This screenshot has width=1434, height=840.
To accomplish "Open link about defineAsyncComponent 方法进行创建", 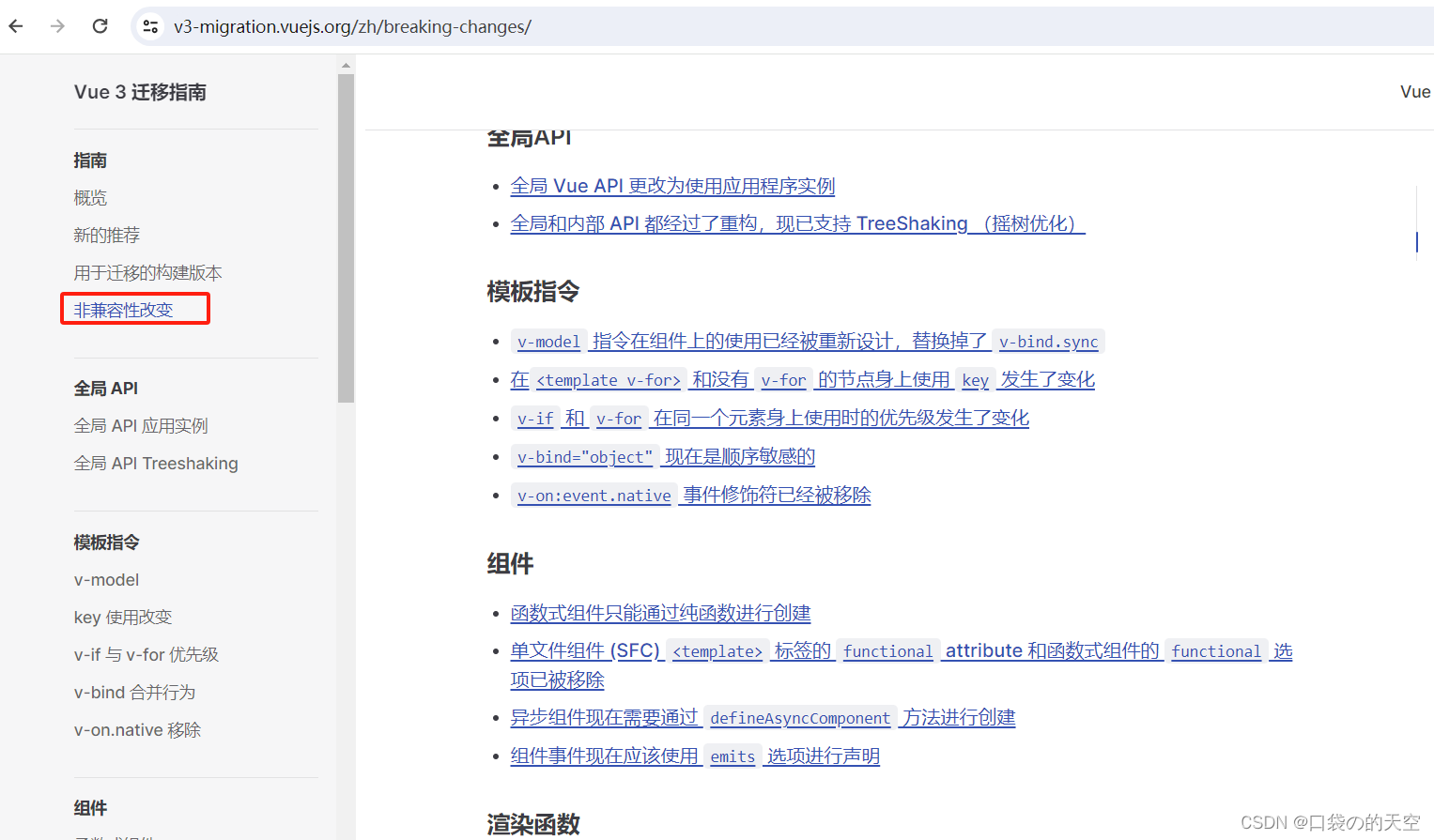I will pyautogui.click(x=763, y=718).
